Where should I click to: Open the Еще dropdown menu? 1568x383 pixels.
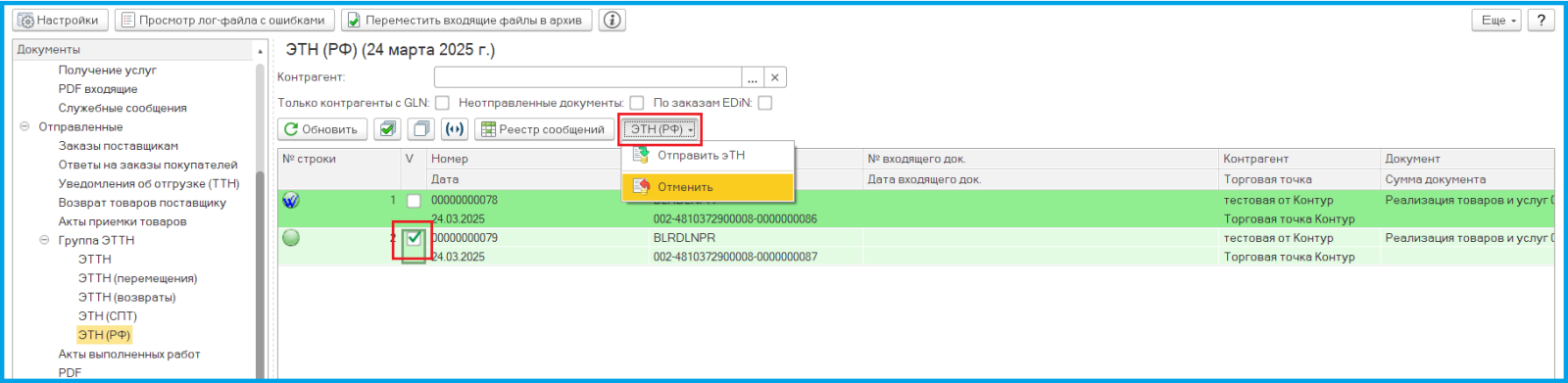pos(1496,20)
